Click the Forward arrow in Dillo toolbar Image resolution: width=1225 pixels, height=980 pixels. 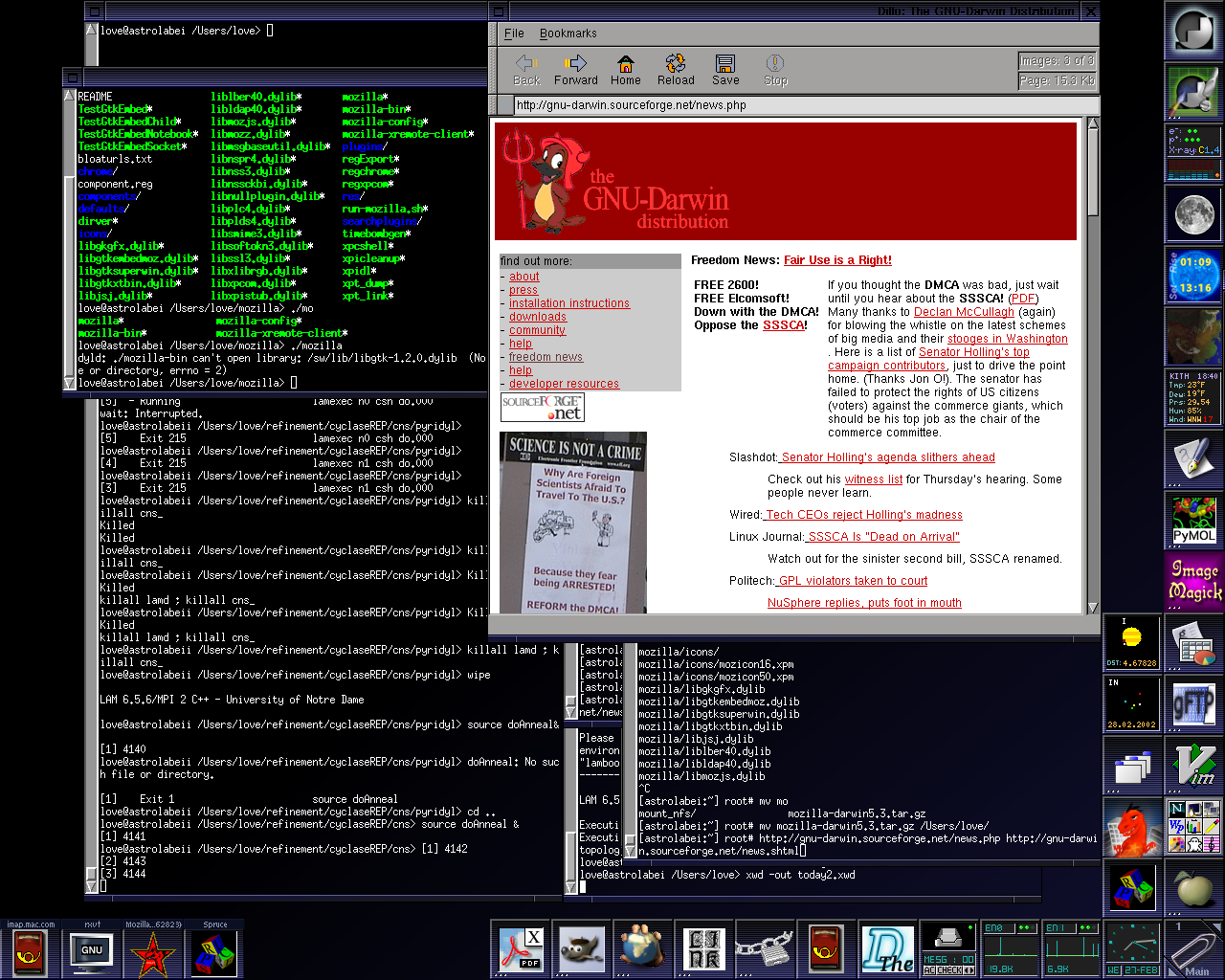(575, 71)
